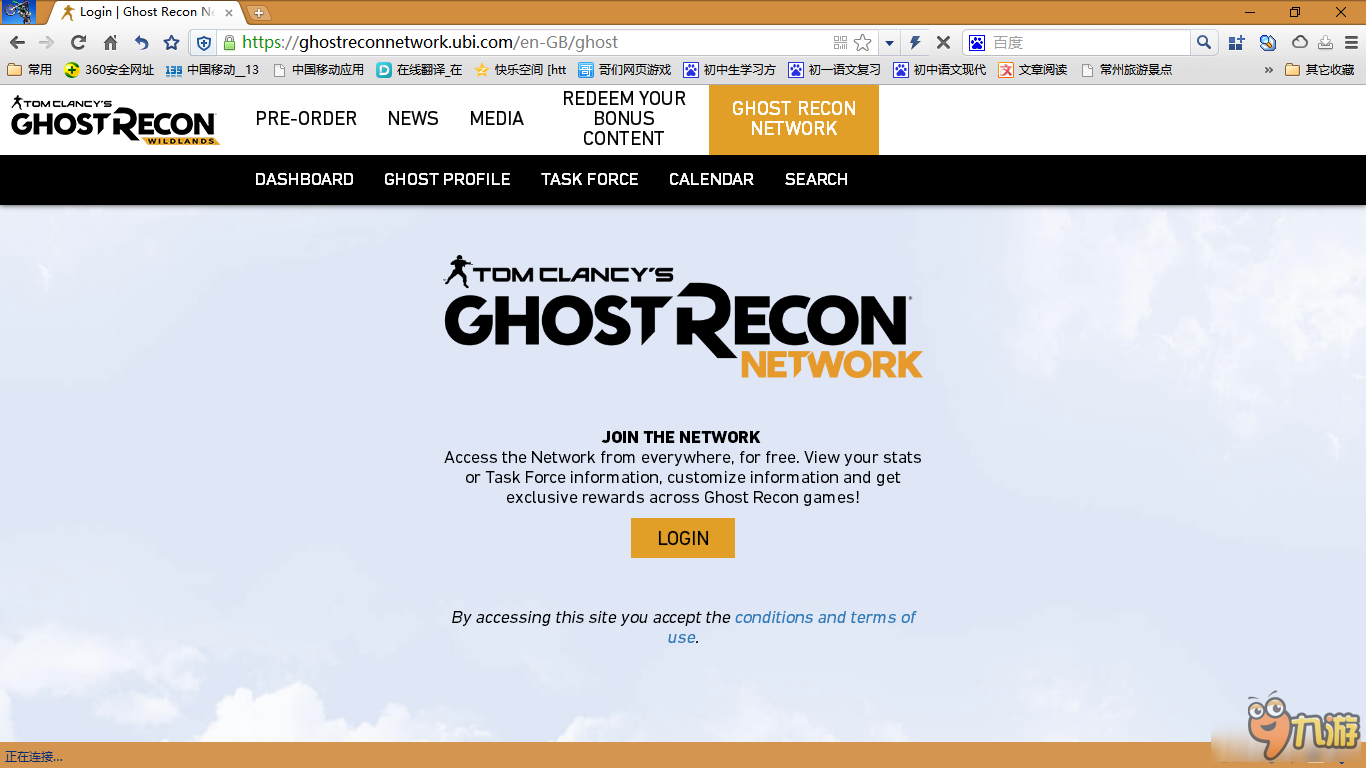Open the 其它收藏 bookmarks folder
The image size is (1366, 768).
coord(1319,70)
